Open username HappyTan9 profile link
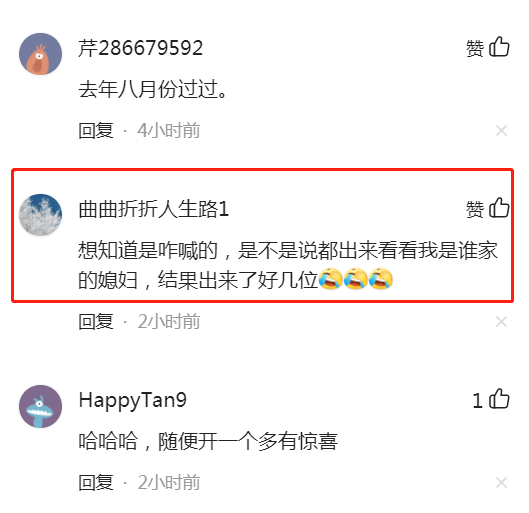529x513 pixels. tap(133, 401)
